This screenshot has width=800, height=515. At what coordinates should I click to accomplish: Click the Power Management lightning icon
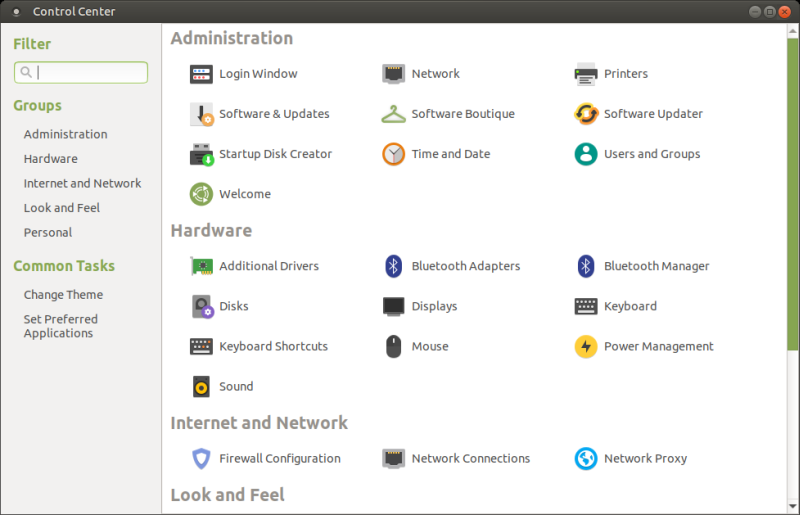(x=586, y=346)
